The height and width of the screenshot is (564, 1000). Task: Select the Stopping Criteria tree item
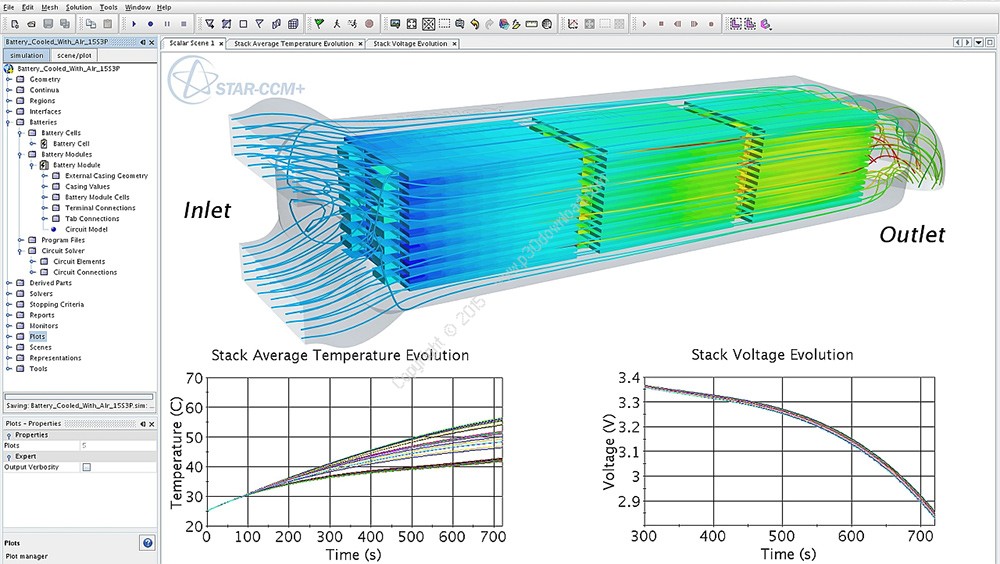(x=56, y=305)
